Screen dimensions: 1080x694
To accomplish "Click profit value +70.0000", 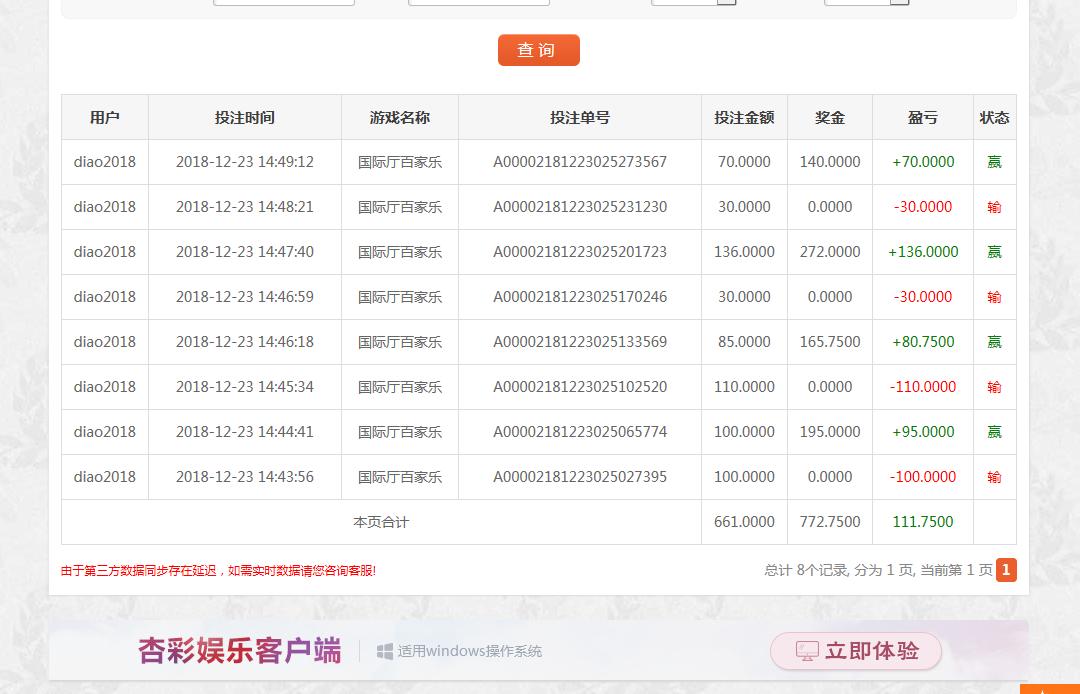I will point(923,162).
